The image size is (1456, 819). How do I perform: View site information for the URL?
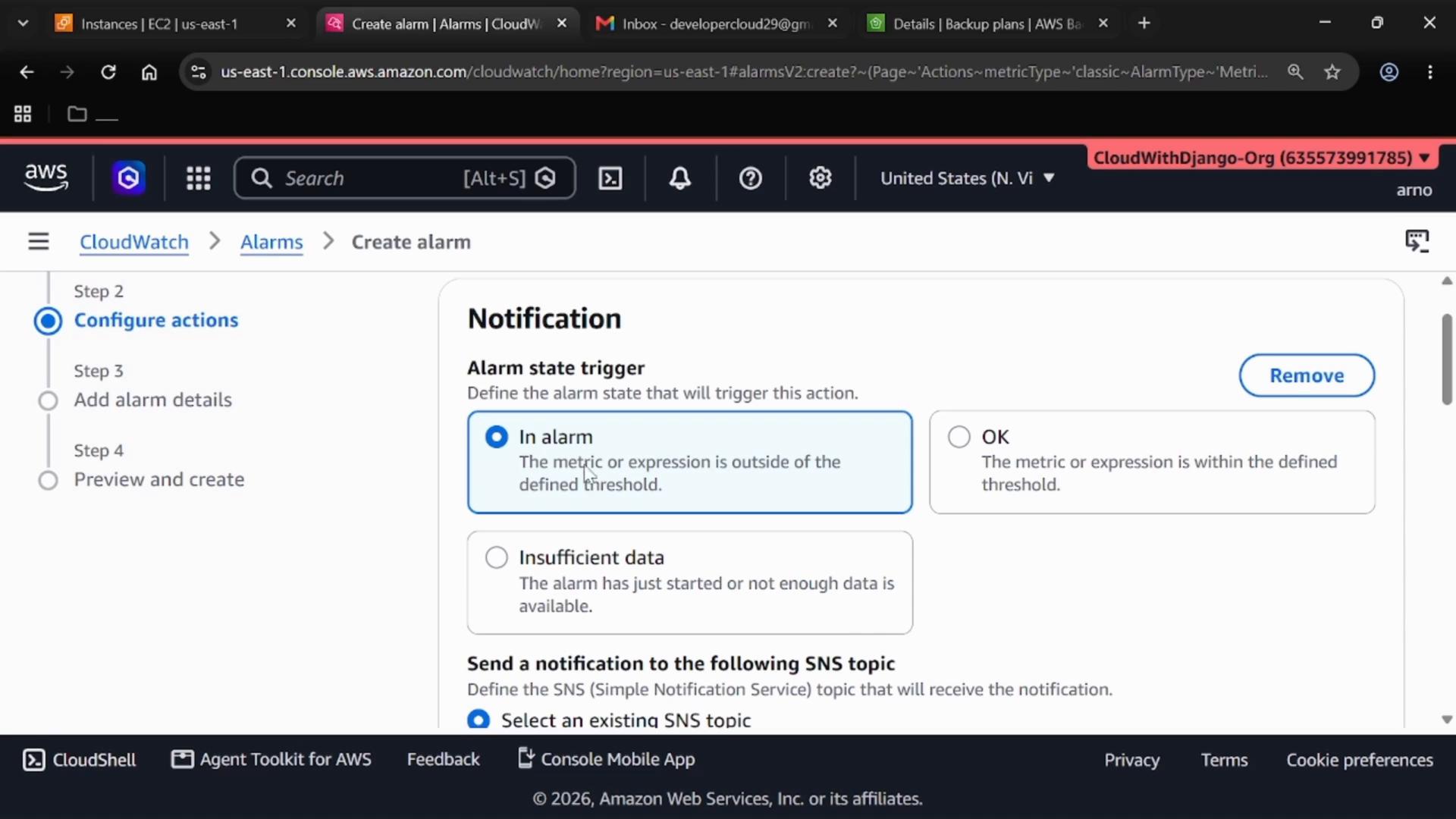coord(199,72)
